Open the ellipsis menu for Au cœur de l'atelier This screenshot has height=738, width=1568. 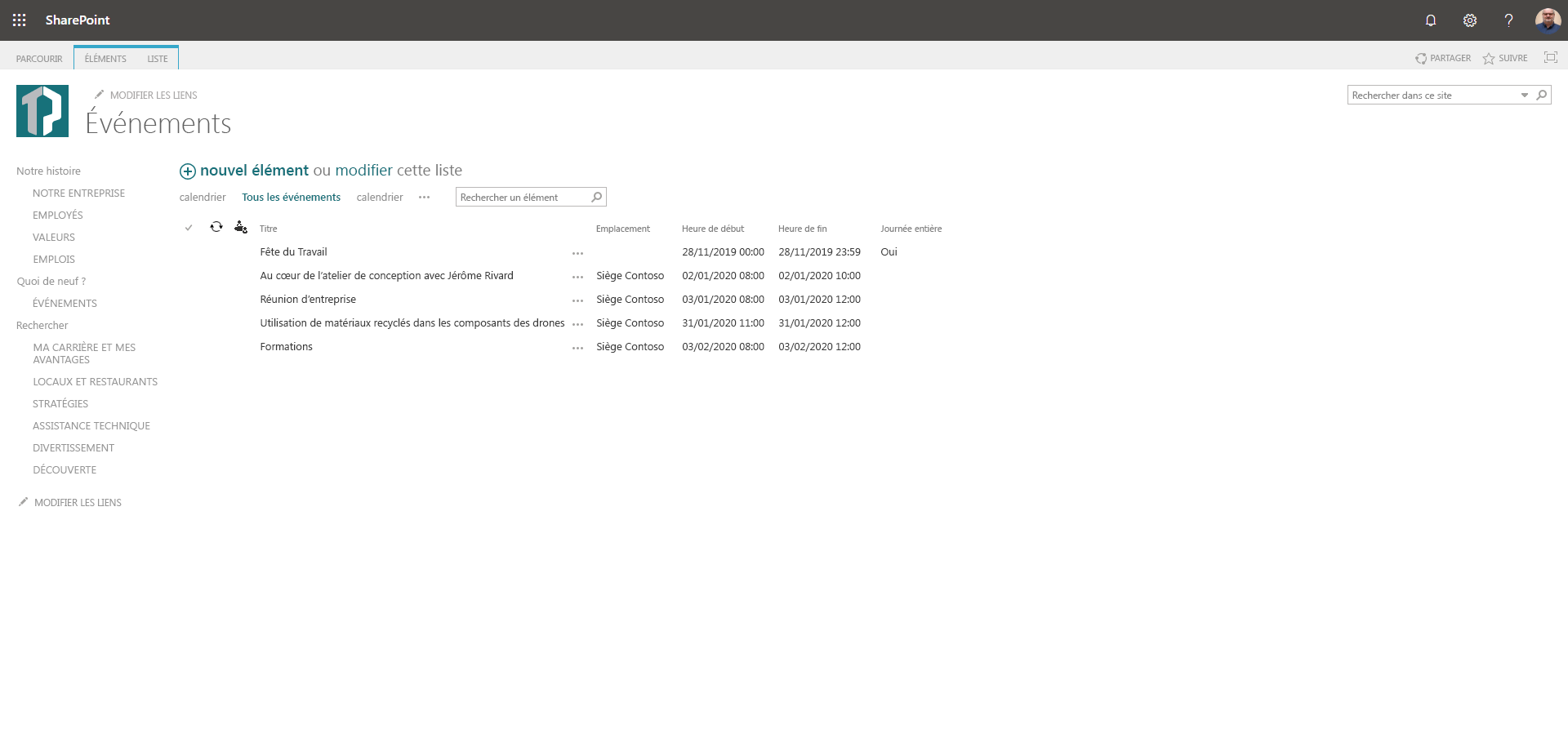[x=578, y=277]
